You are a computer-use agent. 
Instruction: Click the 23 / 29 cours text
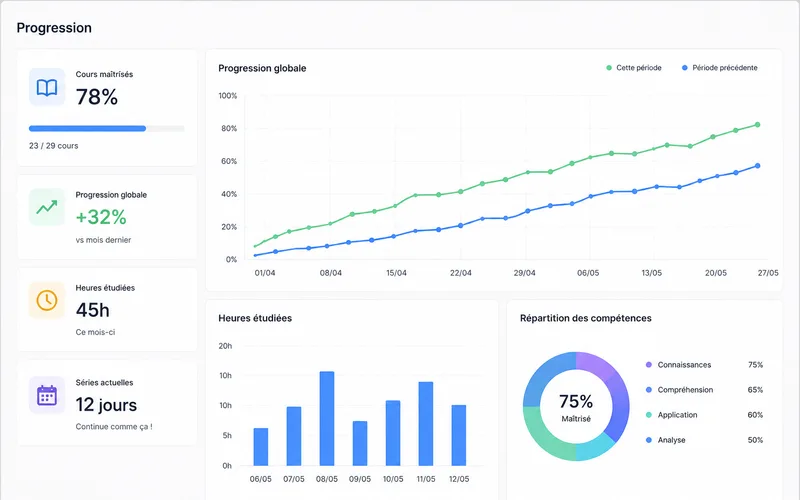coord(54,146)
